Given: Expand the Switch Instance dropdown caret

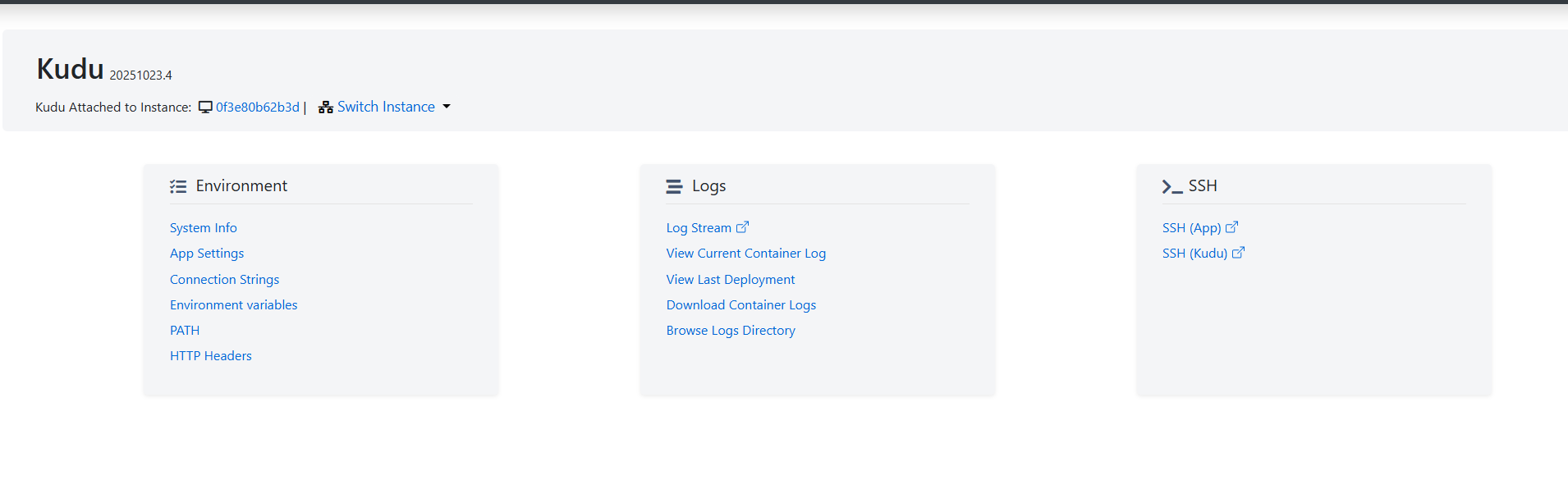Looking at the screenshot, I should (447, 107).
